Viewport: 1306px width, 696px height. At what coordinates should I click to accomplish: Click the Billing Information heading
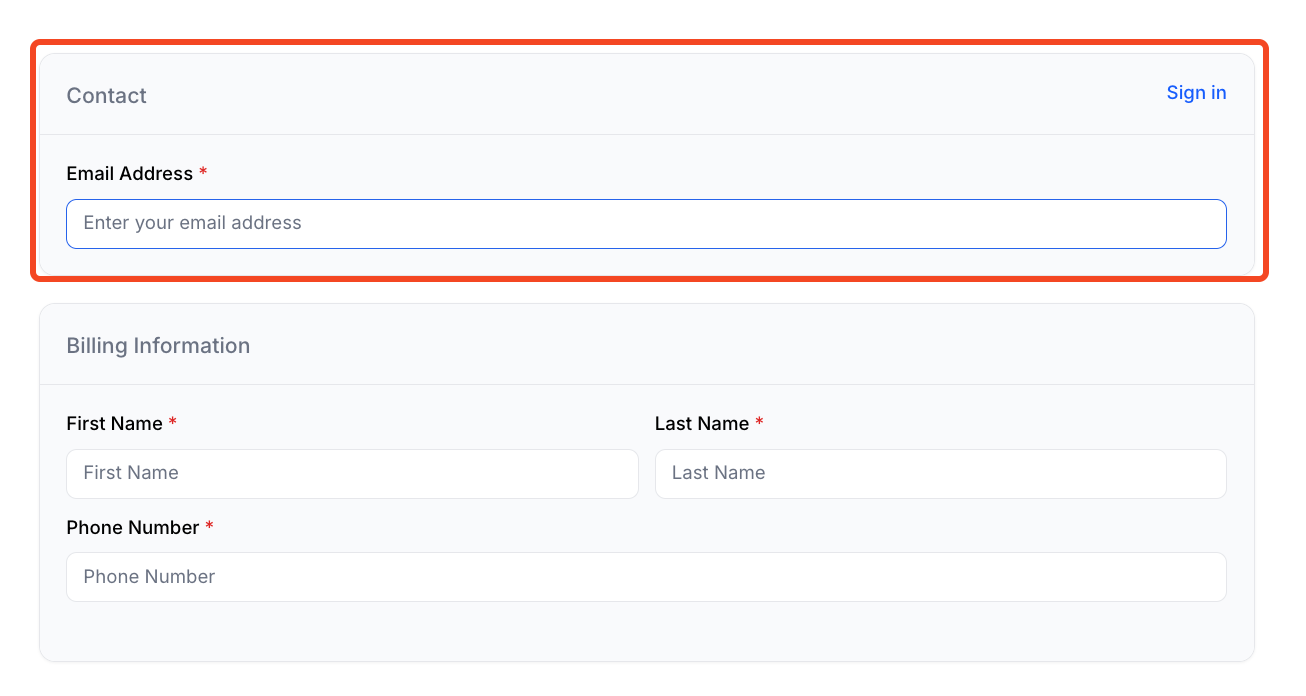(x=158, y=346)
